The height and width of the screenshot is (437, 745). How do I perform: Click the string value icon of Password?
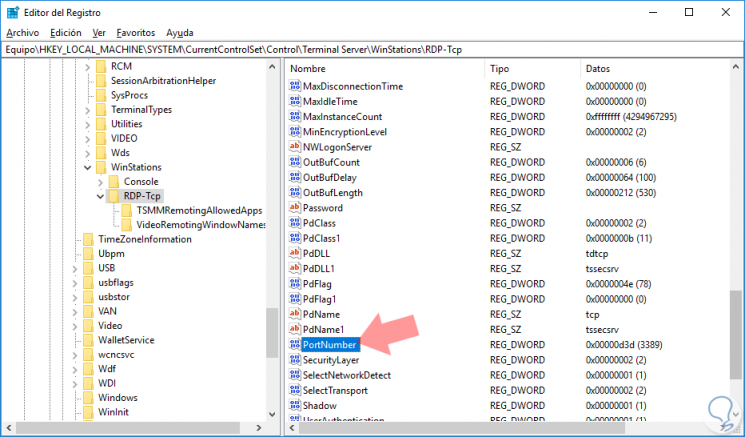(295, 208)
